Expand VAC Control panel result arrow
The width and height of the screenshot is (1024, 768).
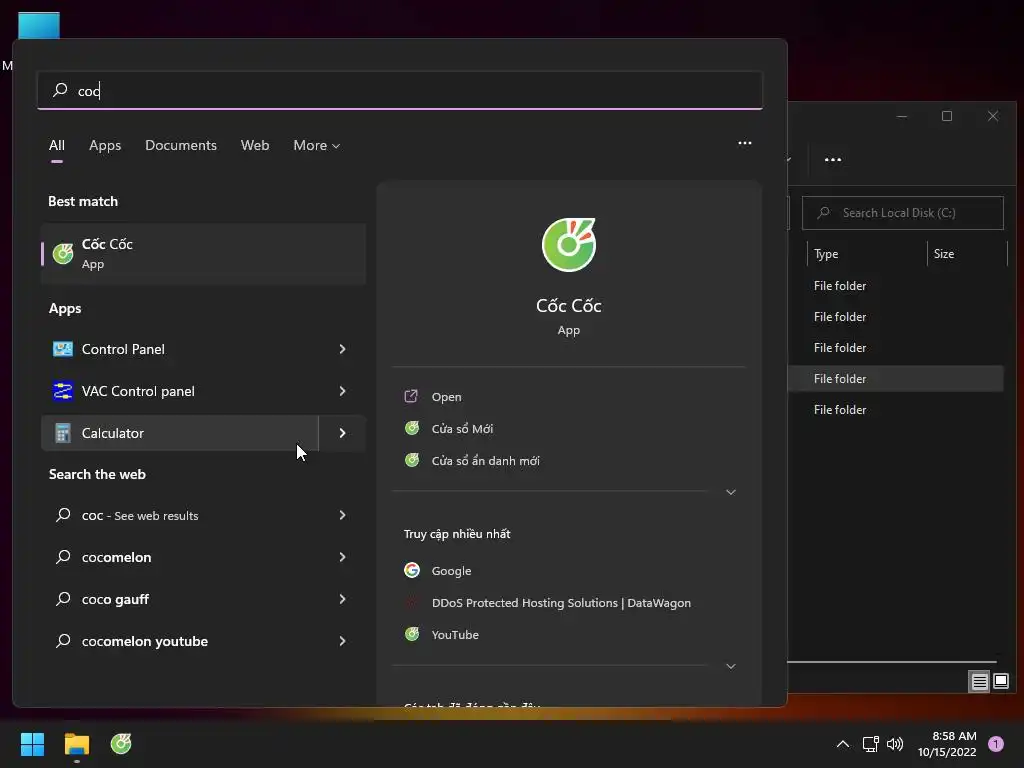tap(342, 391)
